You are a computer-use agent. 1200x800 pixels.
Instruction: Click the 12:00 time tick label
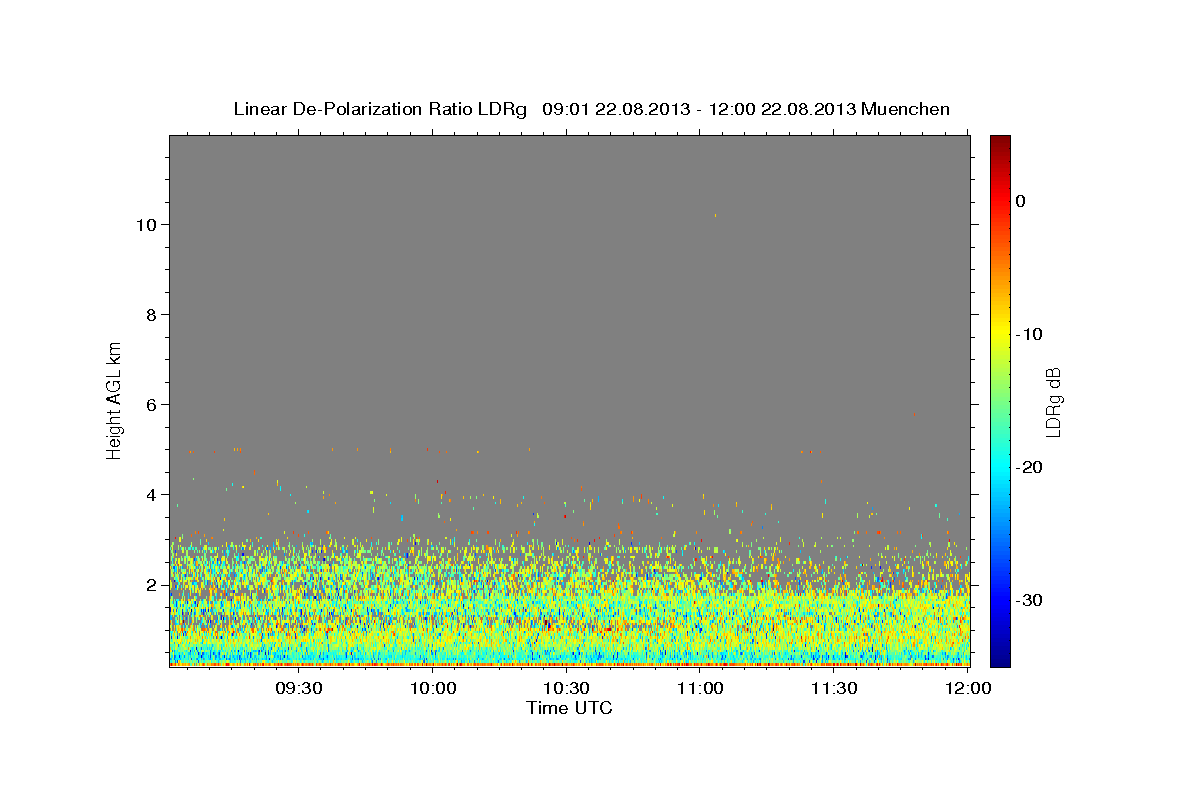point(967,689)
